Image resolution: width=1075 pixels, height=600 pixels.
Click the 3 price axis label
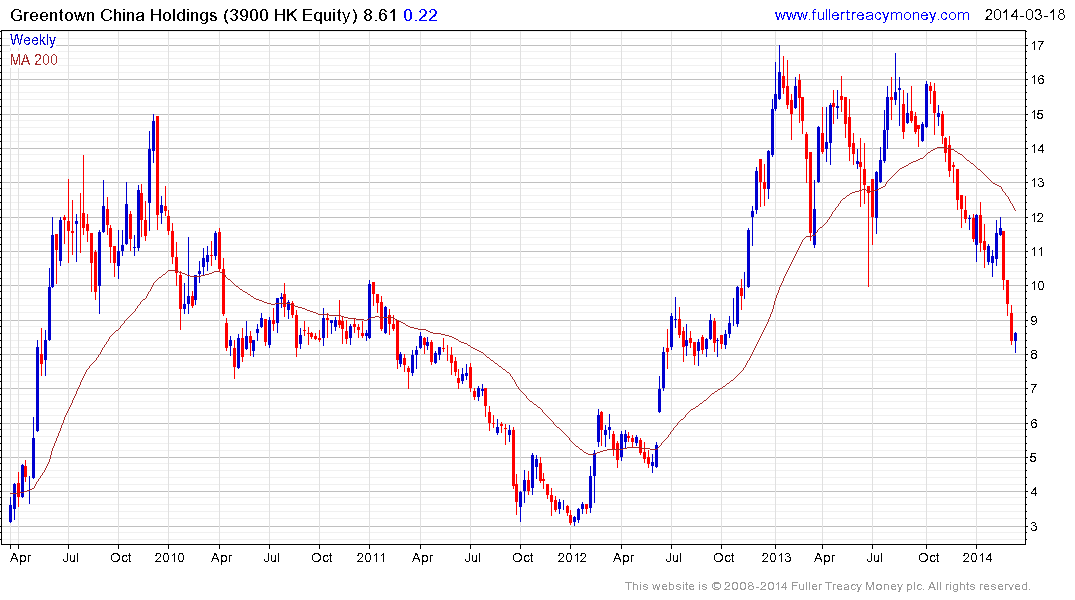(1034, 527)
